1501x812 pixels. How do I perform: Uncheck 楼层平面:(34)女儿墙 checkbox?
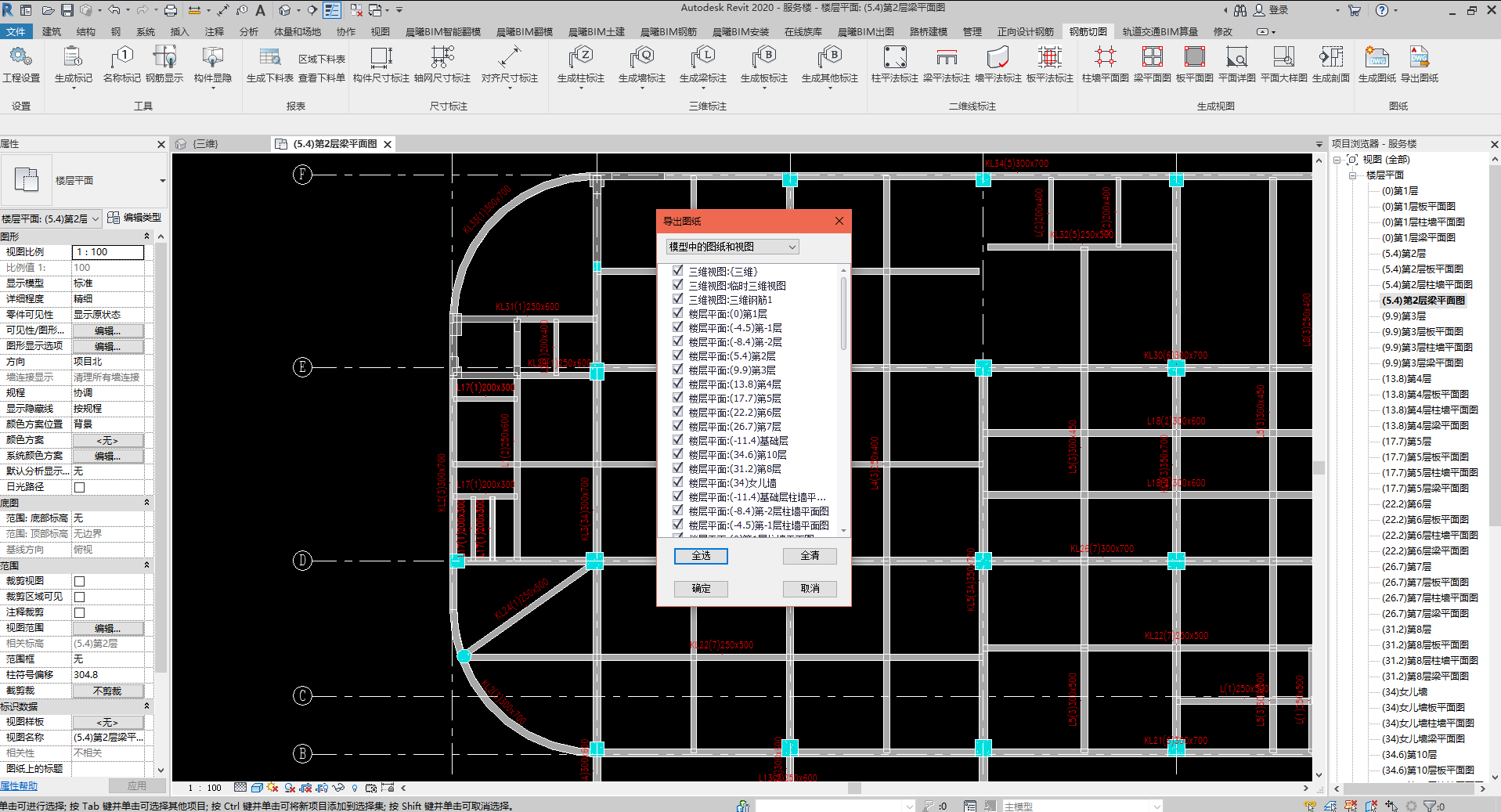pos(678,482)
